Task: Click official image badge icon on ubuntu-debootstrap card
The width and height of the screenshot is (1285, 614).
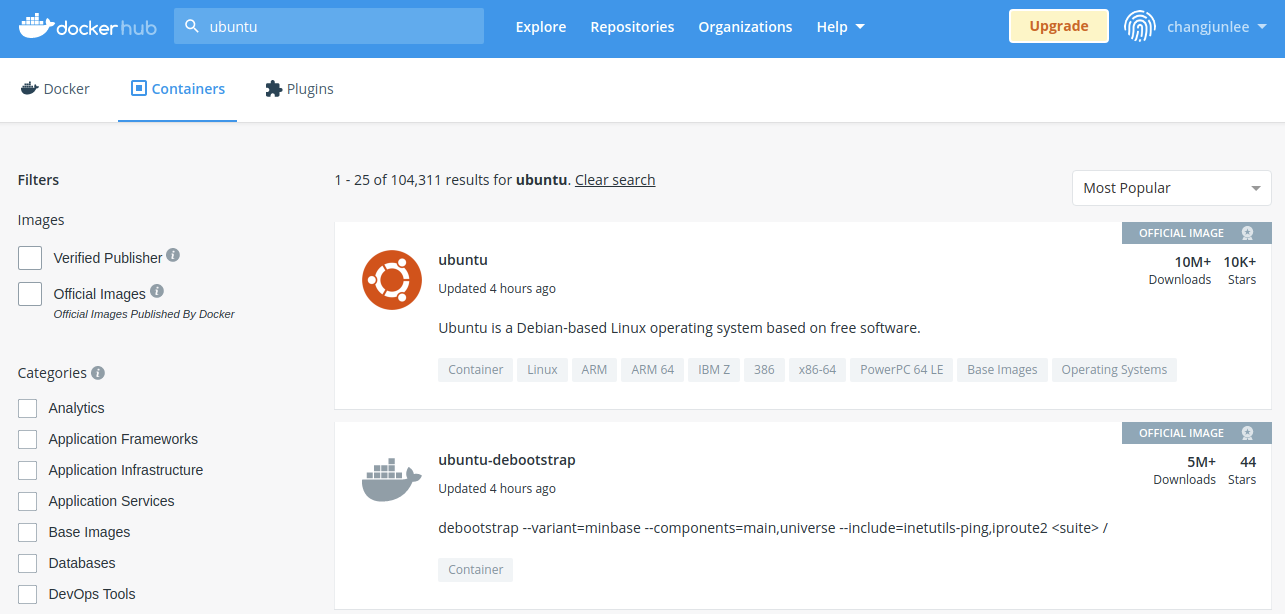Action: click(x=1247, y=433)
